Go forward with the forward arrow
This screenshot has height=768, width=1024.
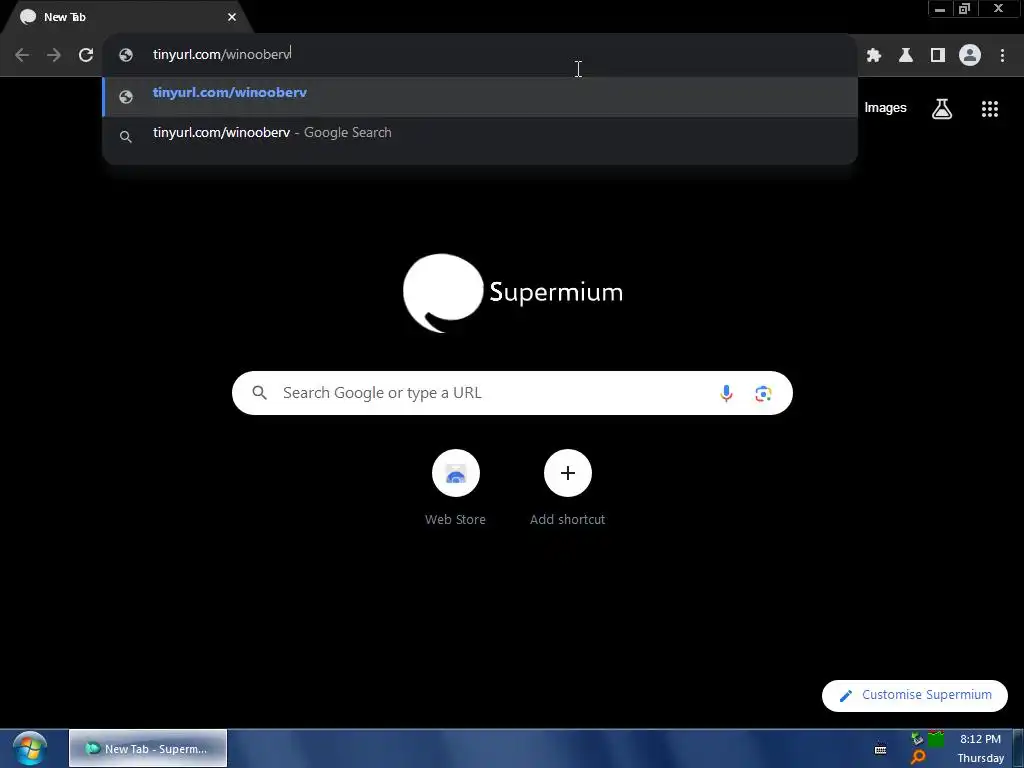click(54, 55)
